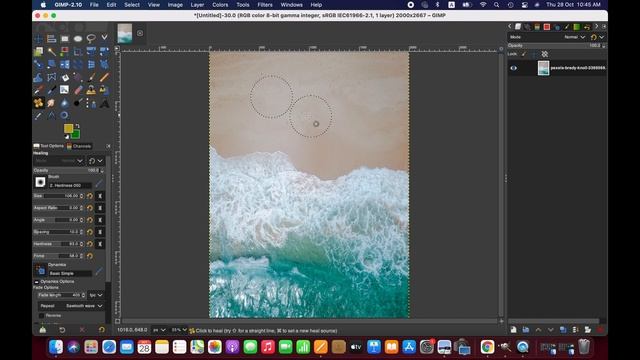Viewport: 640px width, 360px height.
Task: Toggle visibility eye of the layer
Action: [x=513, y=68]
